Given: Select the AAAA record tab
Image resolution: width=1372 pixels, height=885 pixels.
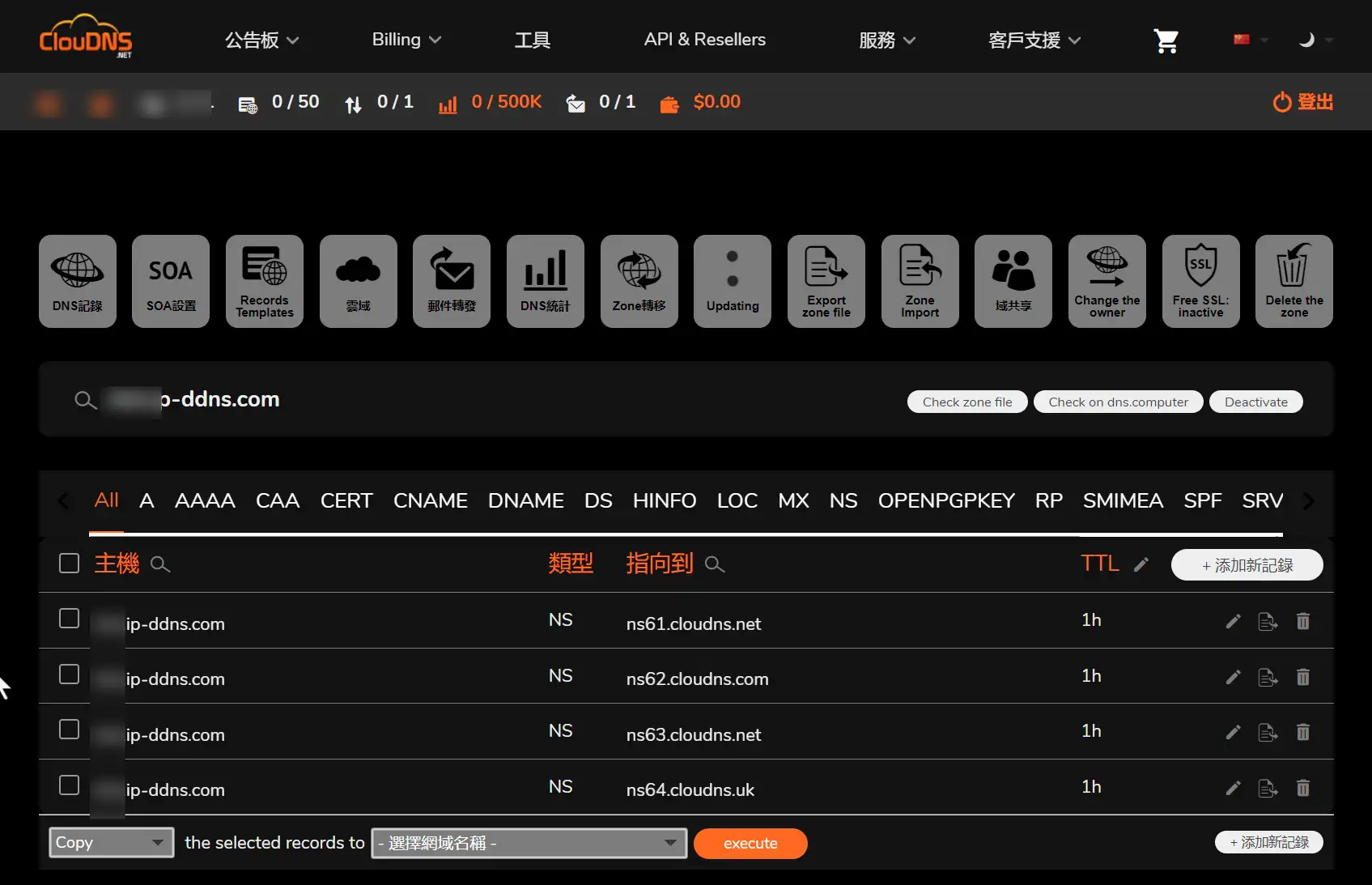Looking at the screenshot, I should click(x=205, y=500).
